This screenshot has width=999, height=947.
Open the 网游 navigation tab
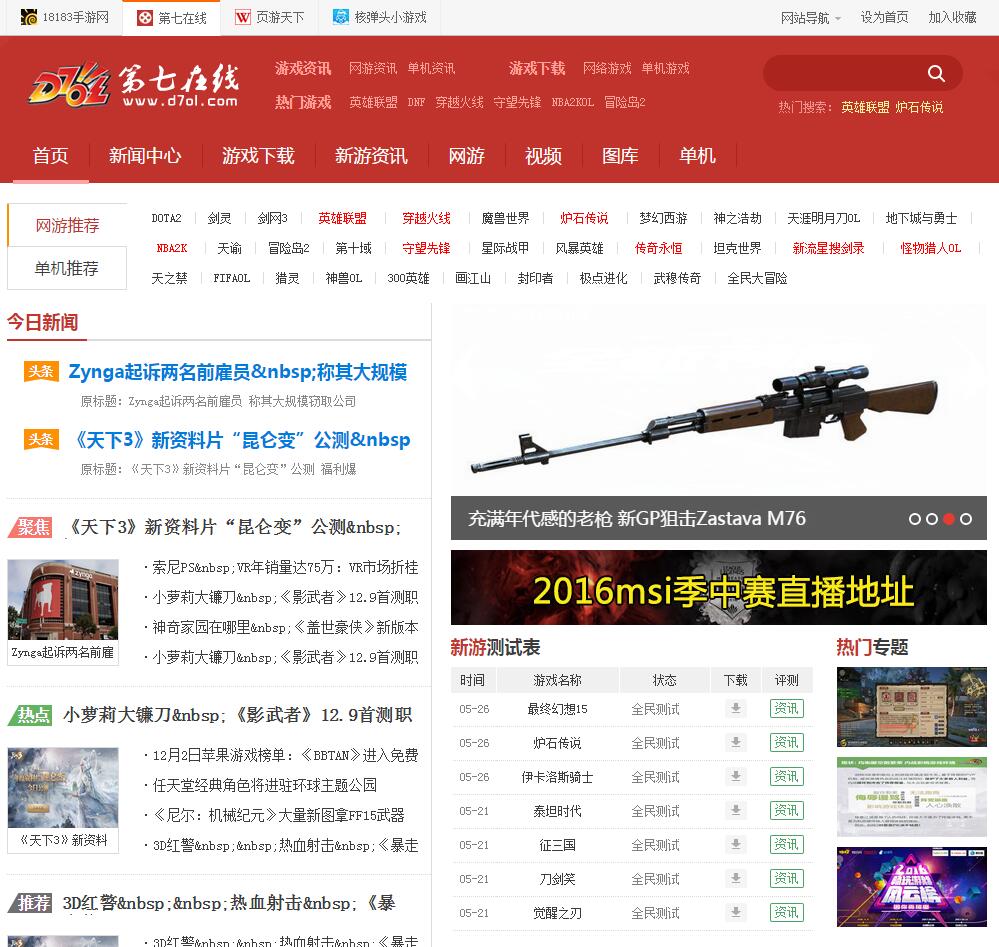tap(466, 155)
